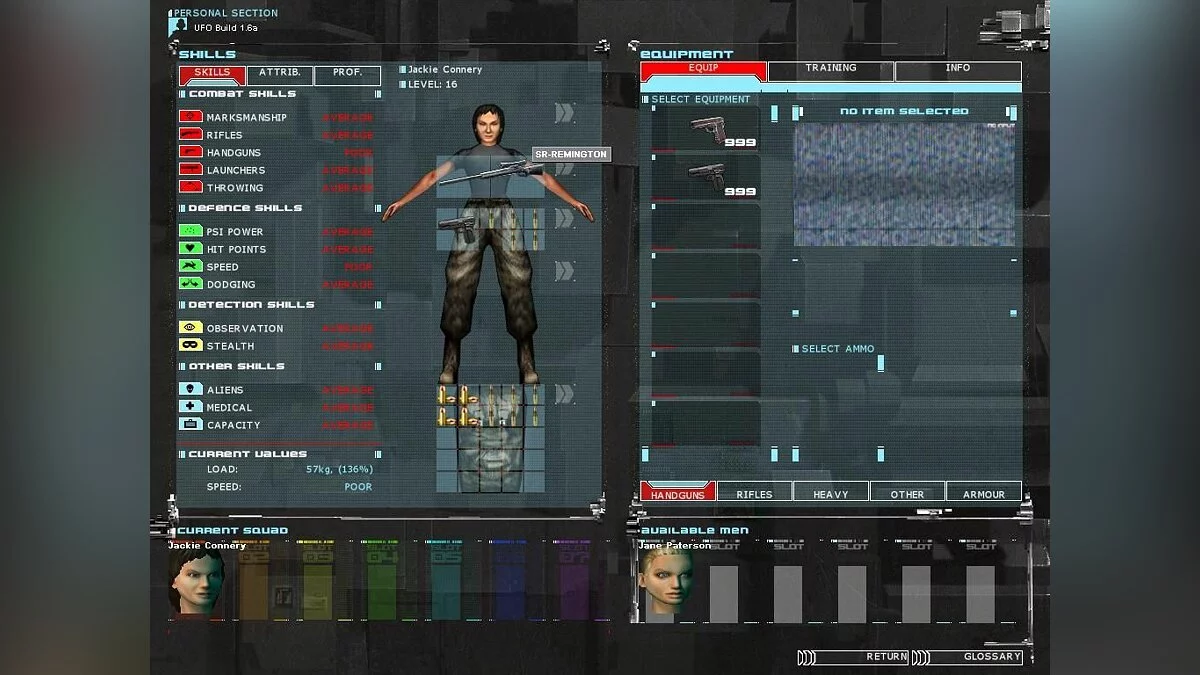Click the arrow beside the SR-Remington slot
The image size is (1200, 675).
[566, 169]
